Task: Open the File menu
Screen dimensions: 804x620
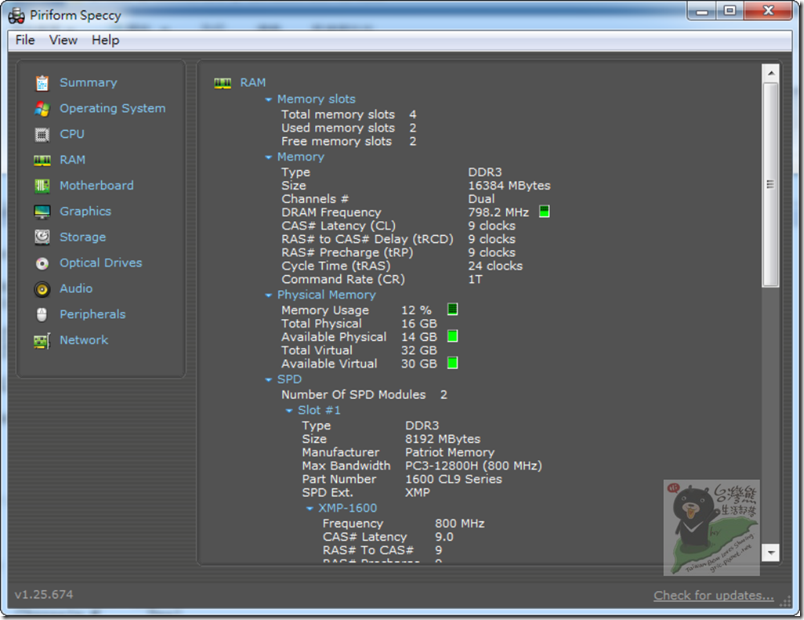Action: point(25,40)
